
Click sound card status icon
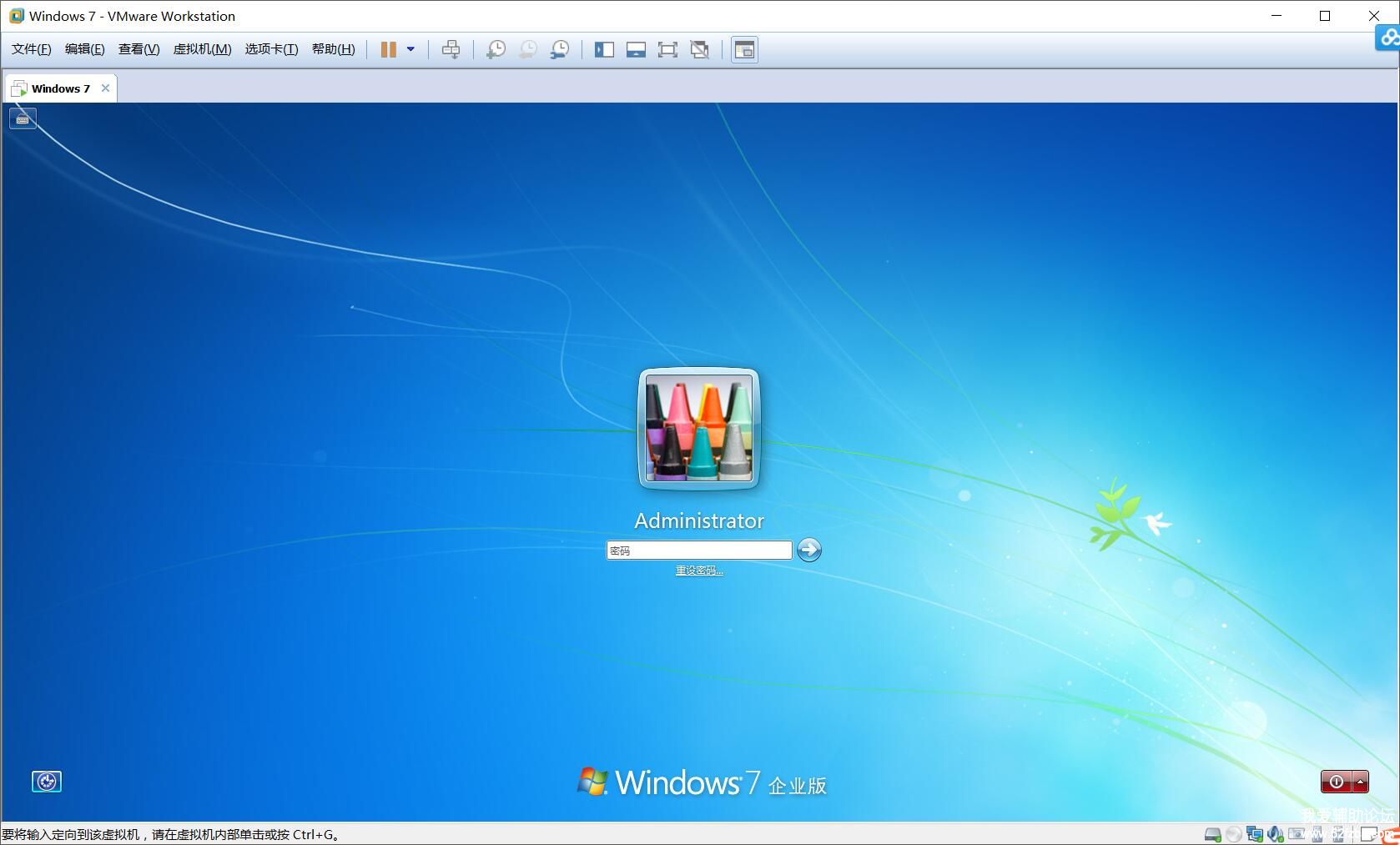click(1276, 834)
